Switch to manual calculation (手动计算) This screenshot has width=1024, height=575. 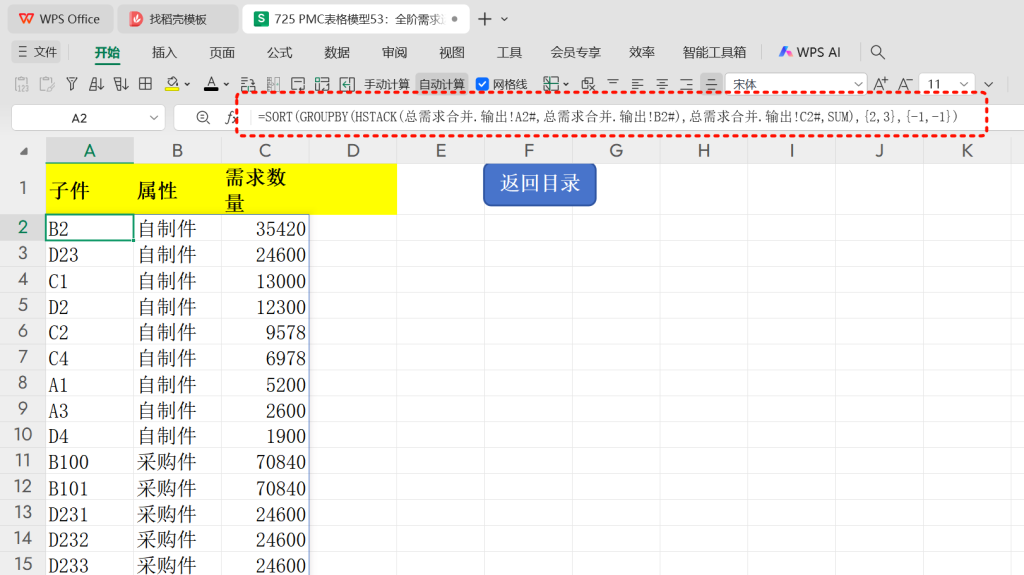click(387, 84)
